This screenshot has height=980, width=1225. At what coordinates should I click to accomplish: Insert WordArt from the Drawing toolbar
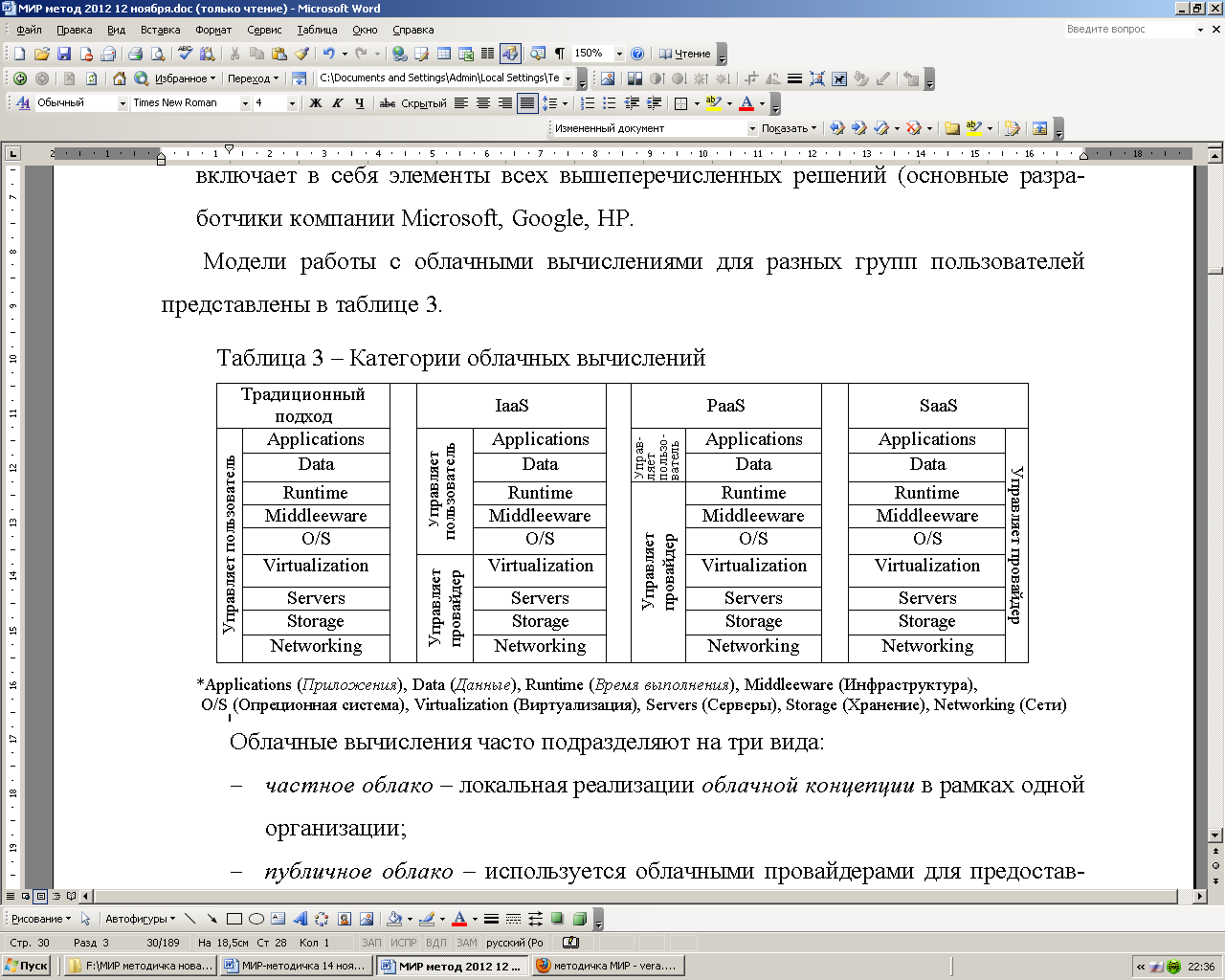pos(300,919)
